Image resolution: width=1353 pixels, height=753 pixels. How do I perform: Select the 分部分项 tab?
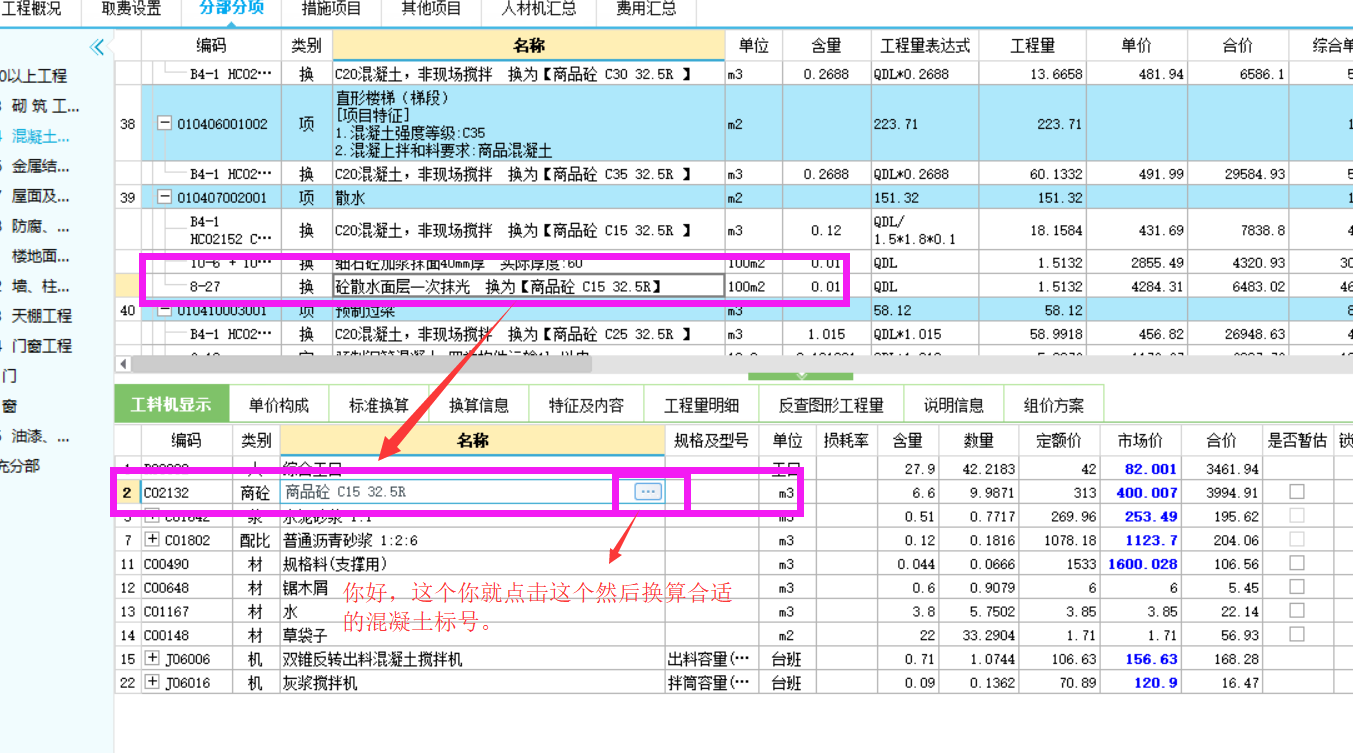[x=232, y=10]
